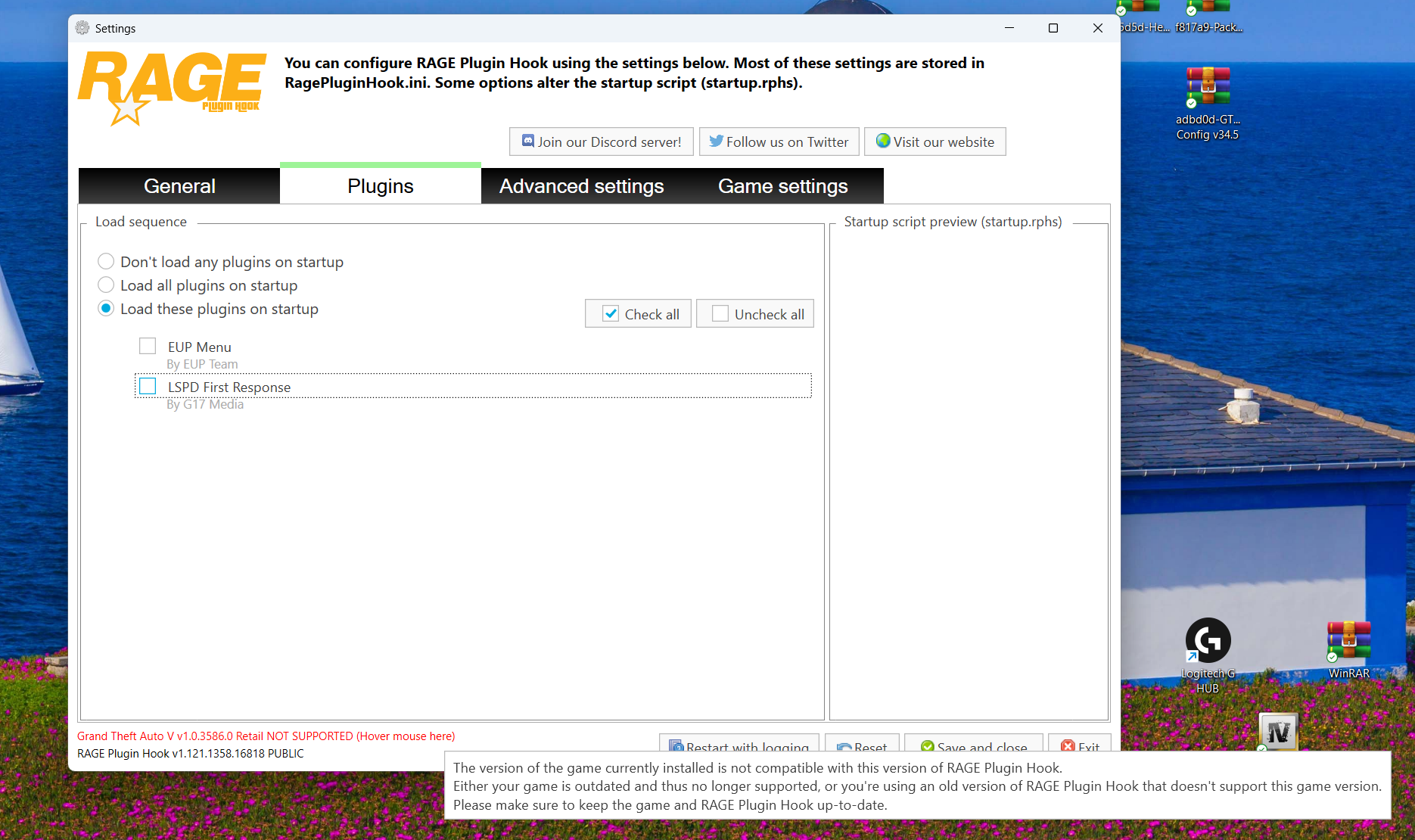This screenshot has width=1415, height=840.
Task: Click the 'Load sequence' group label
Action: (141, 222)
